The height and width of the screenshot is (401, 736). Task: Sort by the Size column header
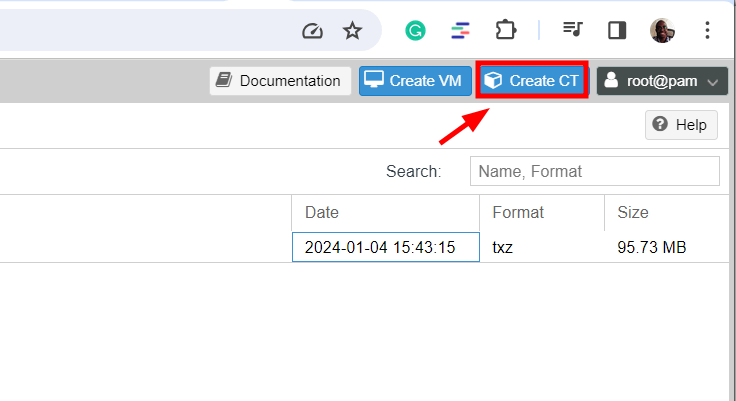coord(665,212)
